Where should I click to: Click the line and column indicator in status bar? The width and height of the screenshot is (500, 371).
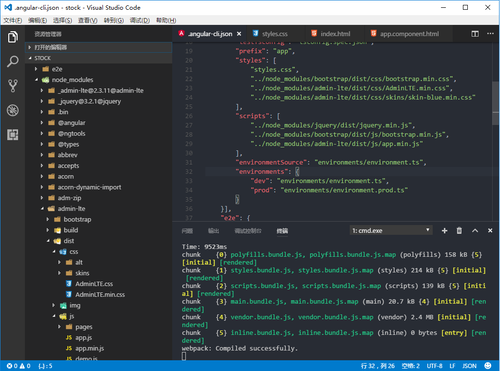click(378, 366)
